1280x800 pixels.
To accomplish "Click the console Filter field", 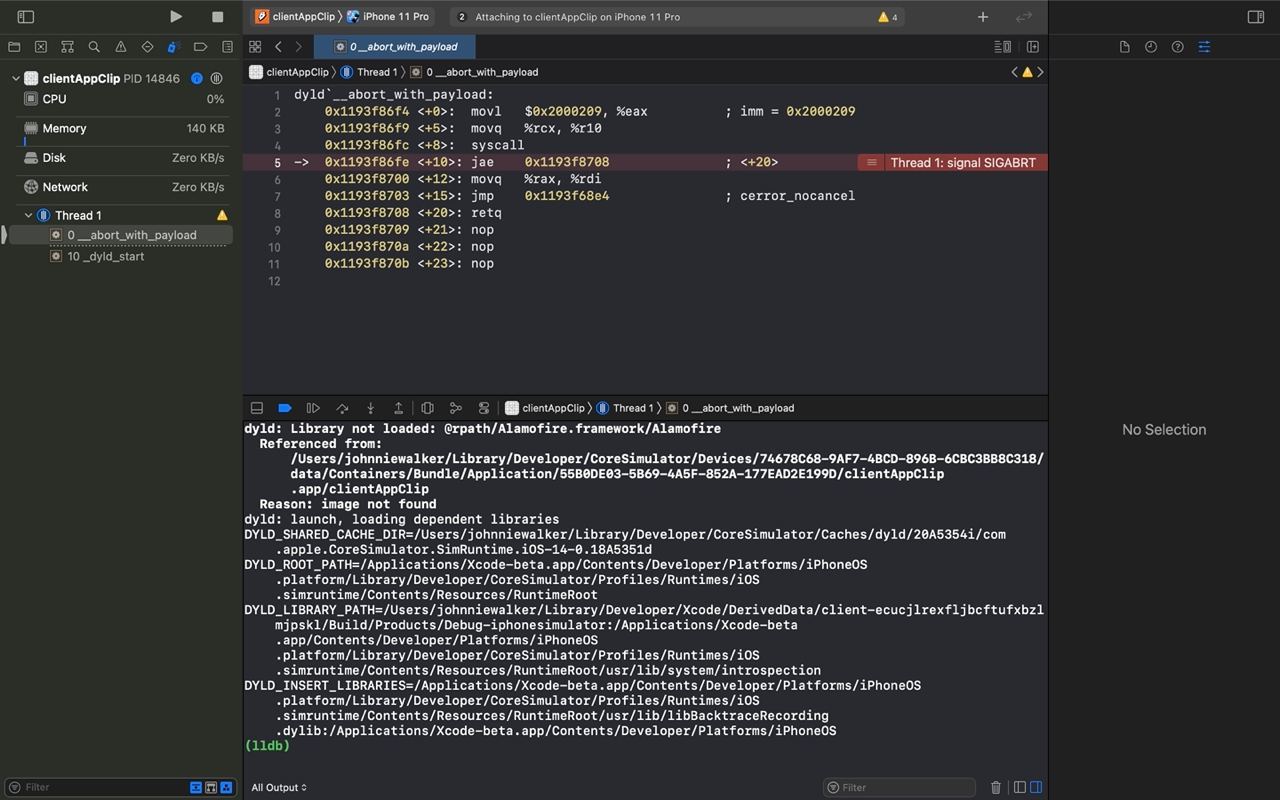I will [x=899, y=787].
